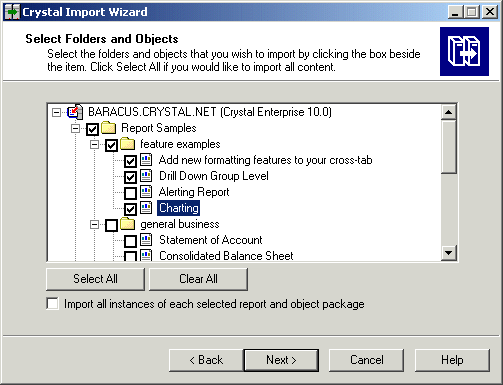Collapse the feature examples tree node

pos(95,144)
